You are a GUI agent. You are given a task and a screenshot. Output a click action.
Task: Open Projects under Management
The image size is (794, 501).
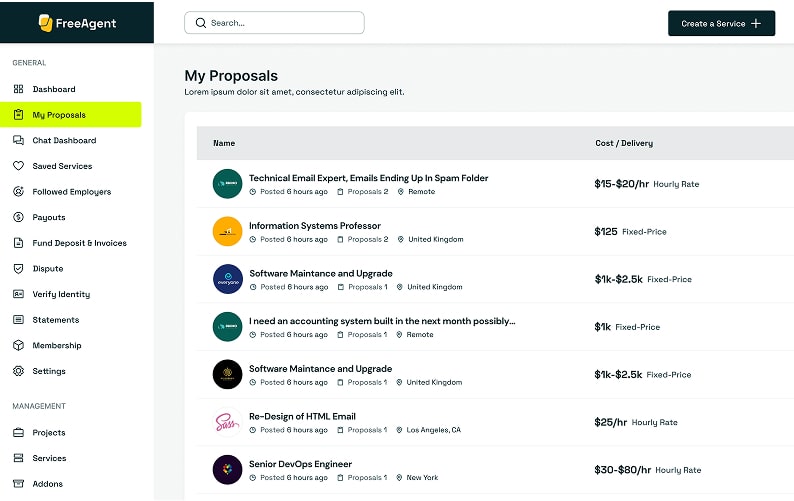click(x=48, y=433)
